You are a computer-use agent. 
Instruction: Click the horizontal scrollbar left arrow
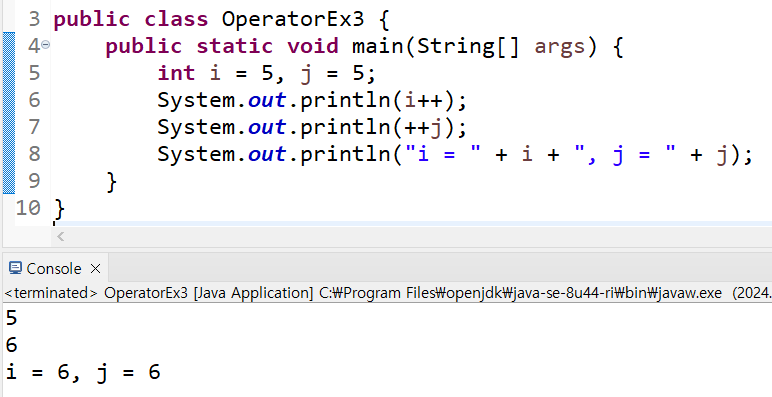(x=61, y=236)
